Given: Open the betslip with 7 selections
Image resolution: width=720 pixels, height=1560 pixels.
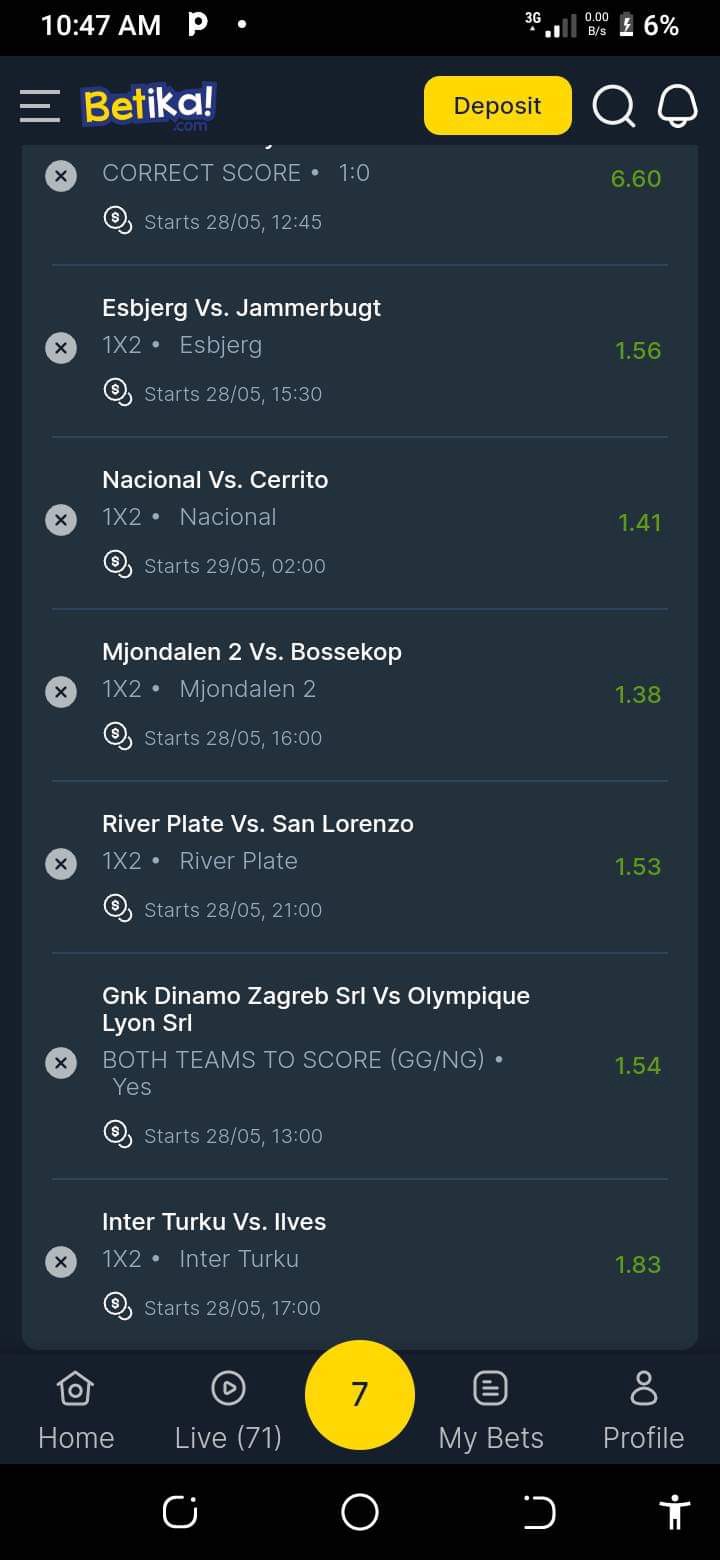Looking at the screenshot, I should point(360,1394).
